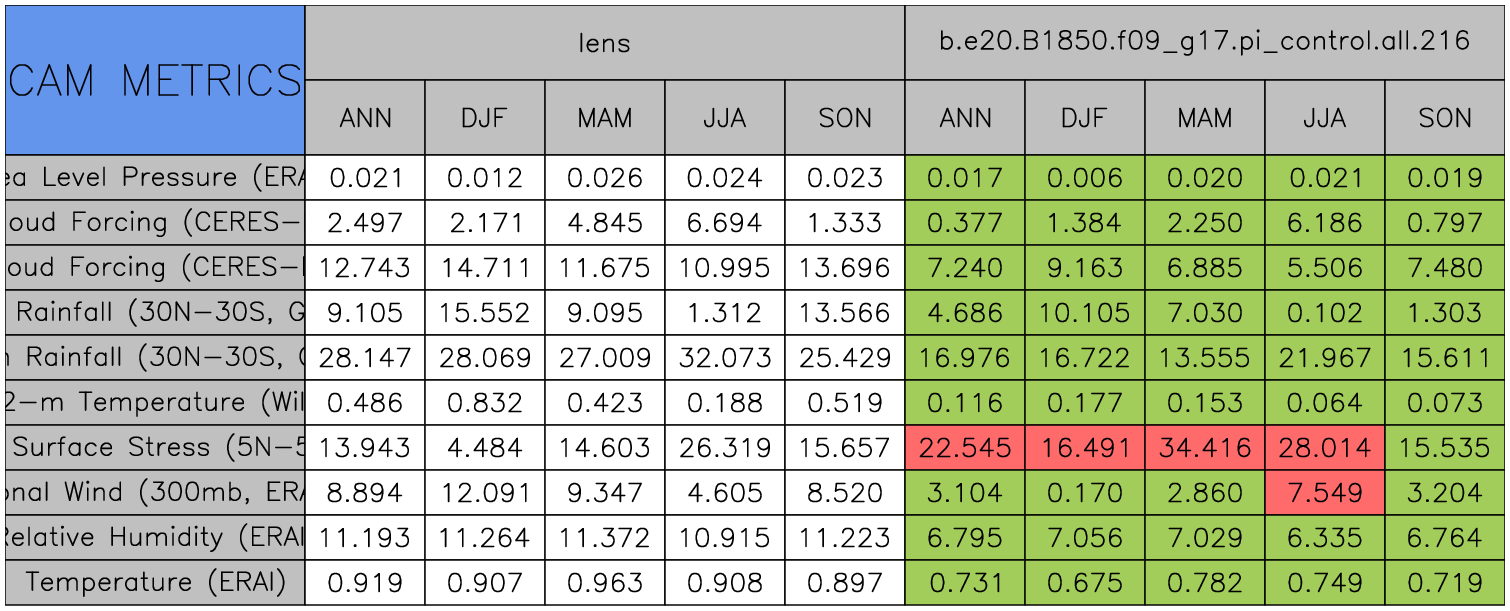Click the green cell showing 0.006
This screenshot has height=611, width=1510.
point(1084,178)
